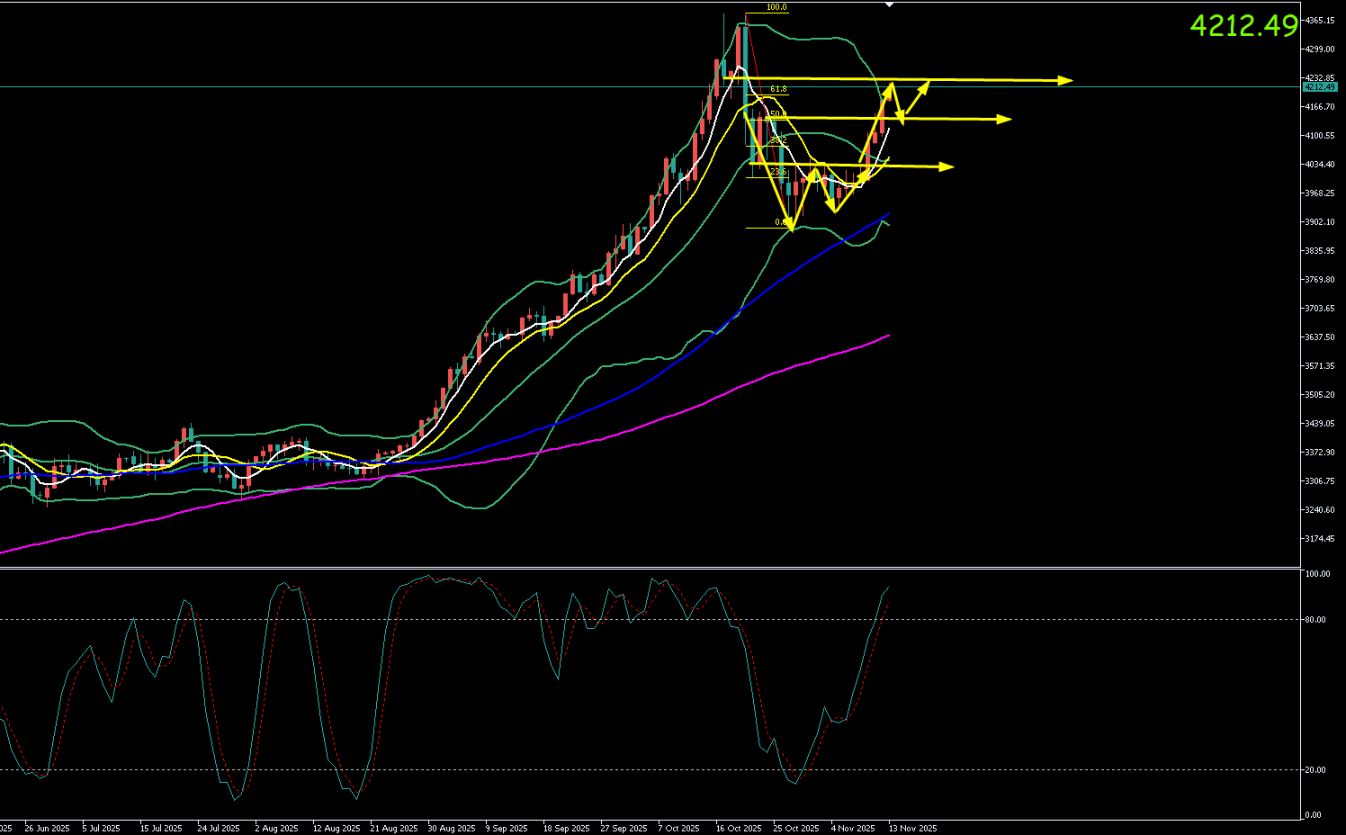The height and width of the screenshot is (835, 1346).
Task: Click the 4365.15 price axis label
Action: point(1322,20)
